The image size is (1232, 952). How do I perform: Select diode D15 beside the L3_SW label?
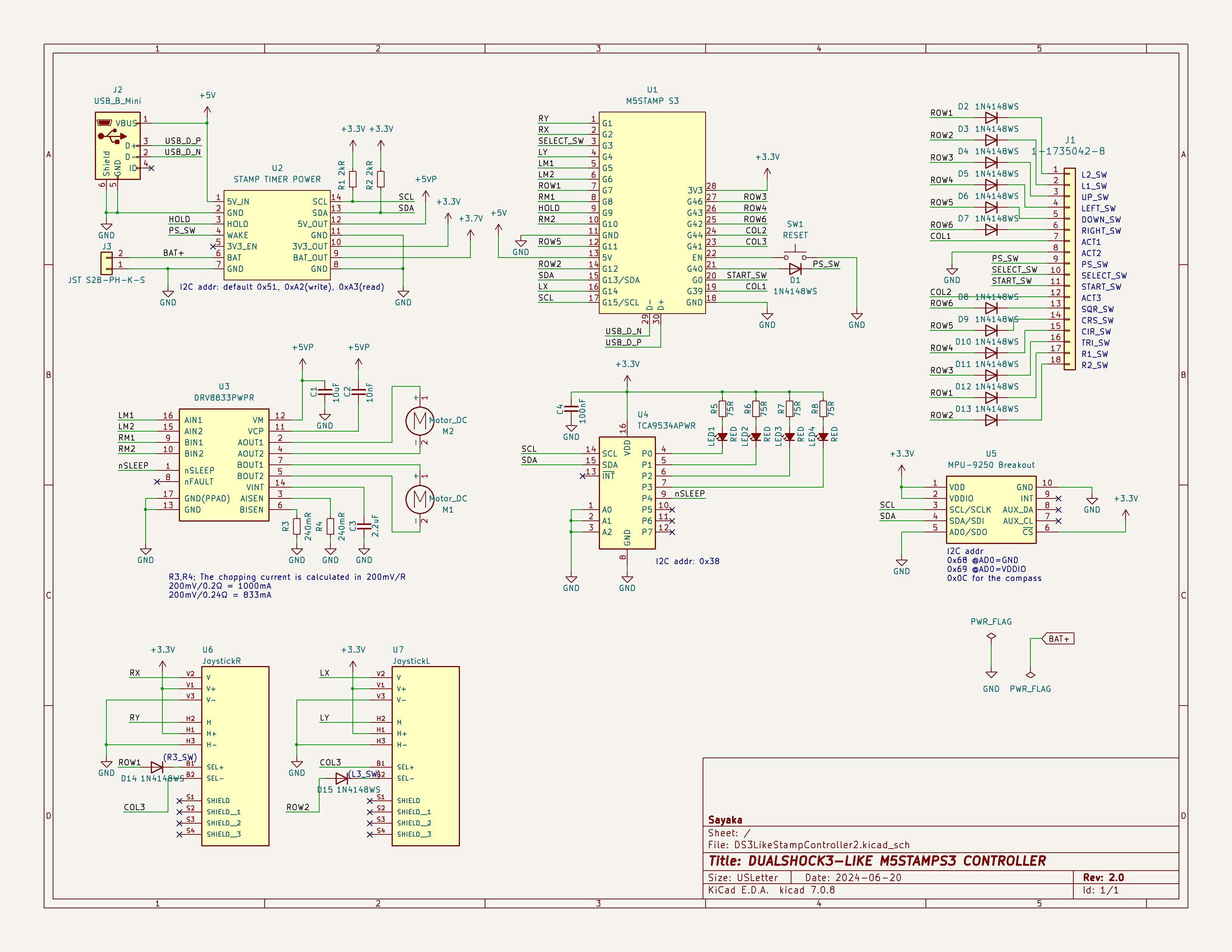341,778
